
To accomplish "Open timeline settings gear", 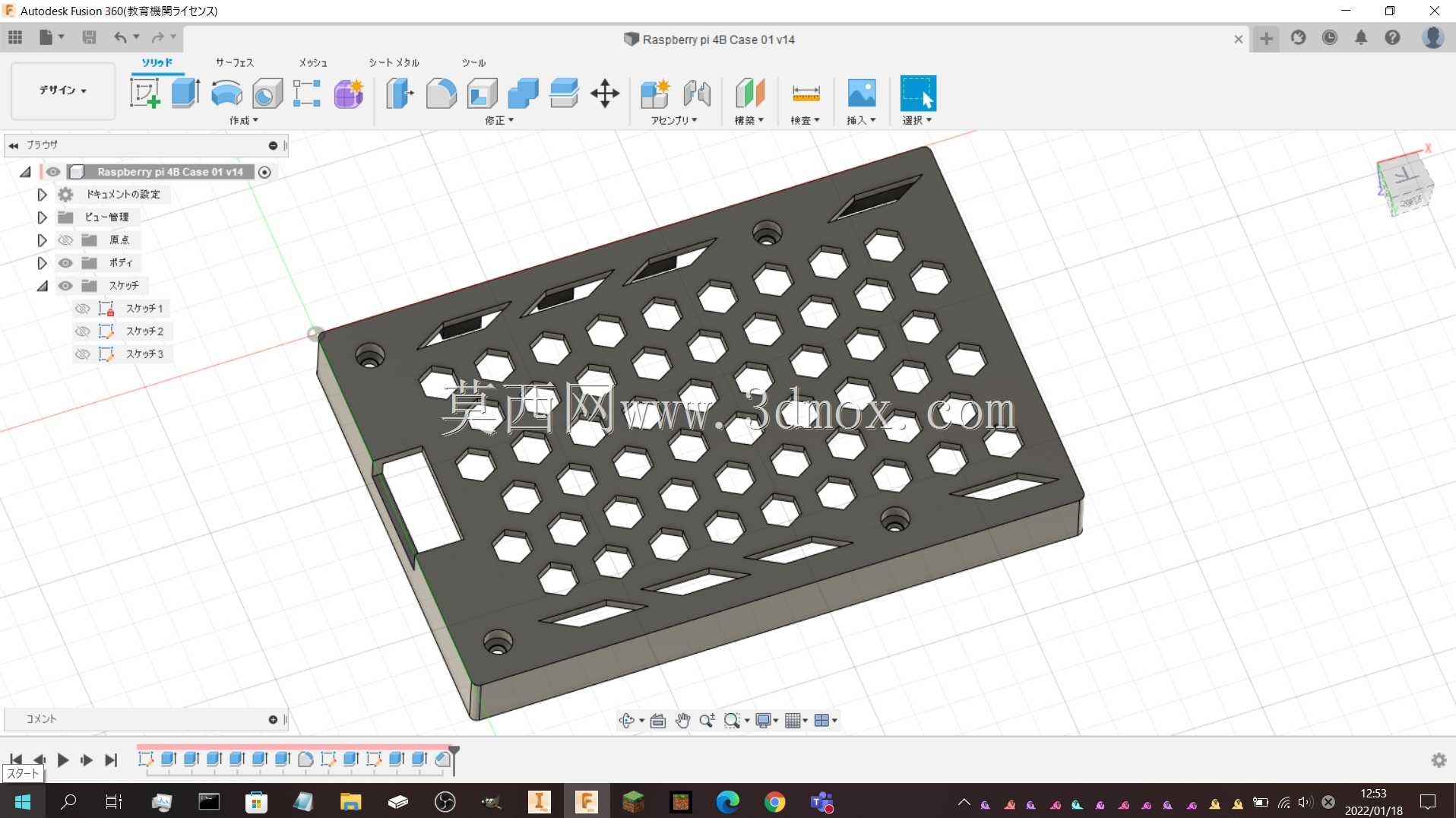I will click(1439, 760).
